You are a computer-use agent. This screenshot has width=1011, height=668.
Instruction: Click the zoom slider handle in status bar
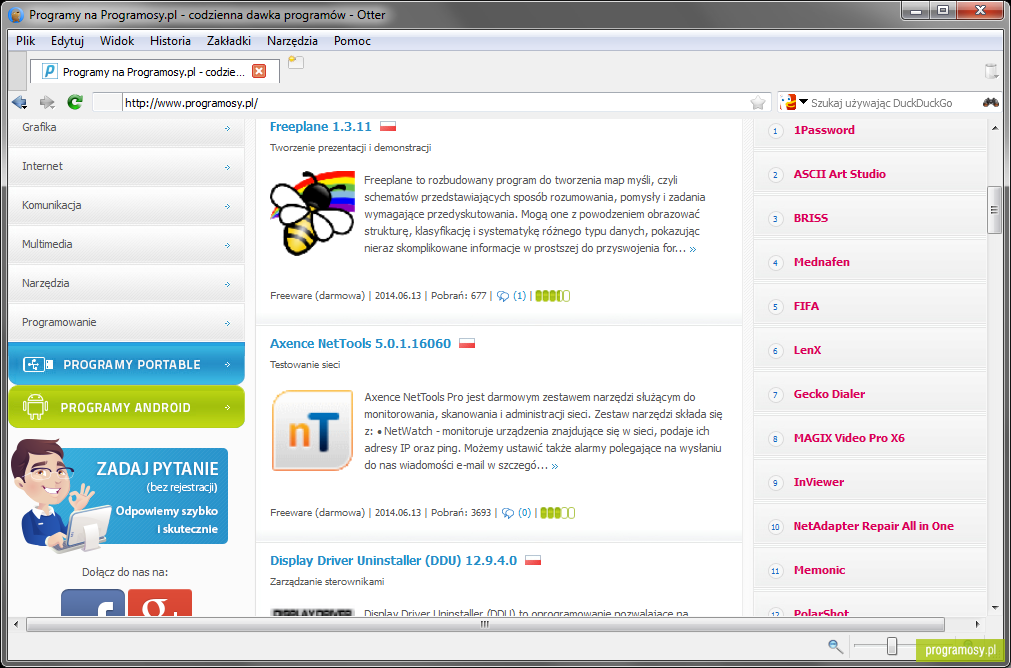coord(892,645)
